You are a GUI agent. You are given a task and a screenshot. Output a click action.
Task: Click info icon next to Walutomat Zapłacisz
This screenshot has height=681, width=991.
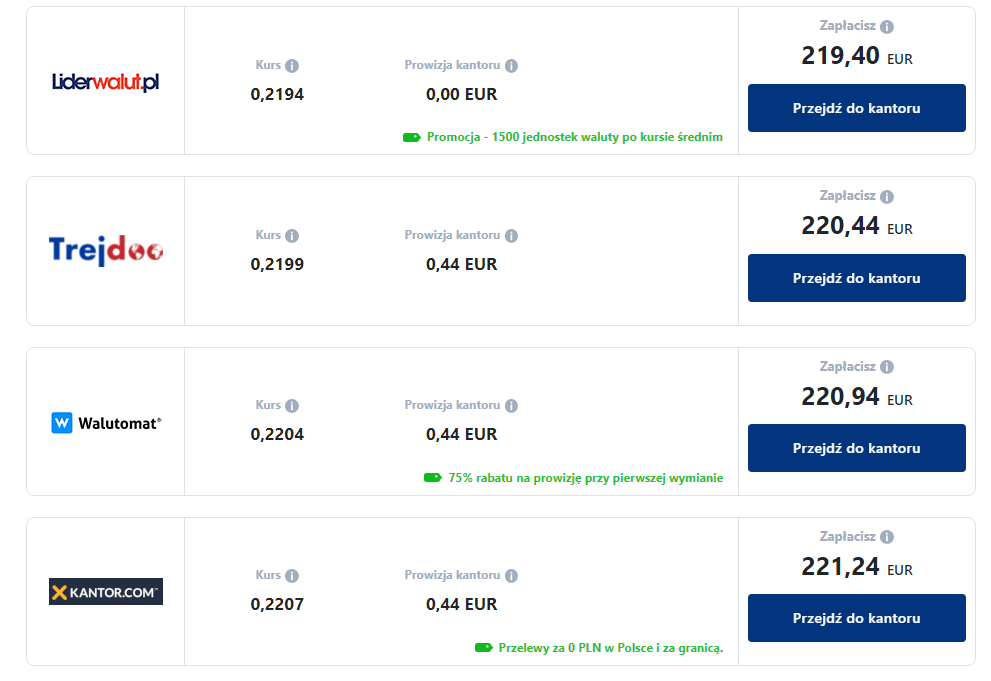tap(887, 367)
